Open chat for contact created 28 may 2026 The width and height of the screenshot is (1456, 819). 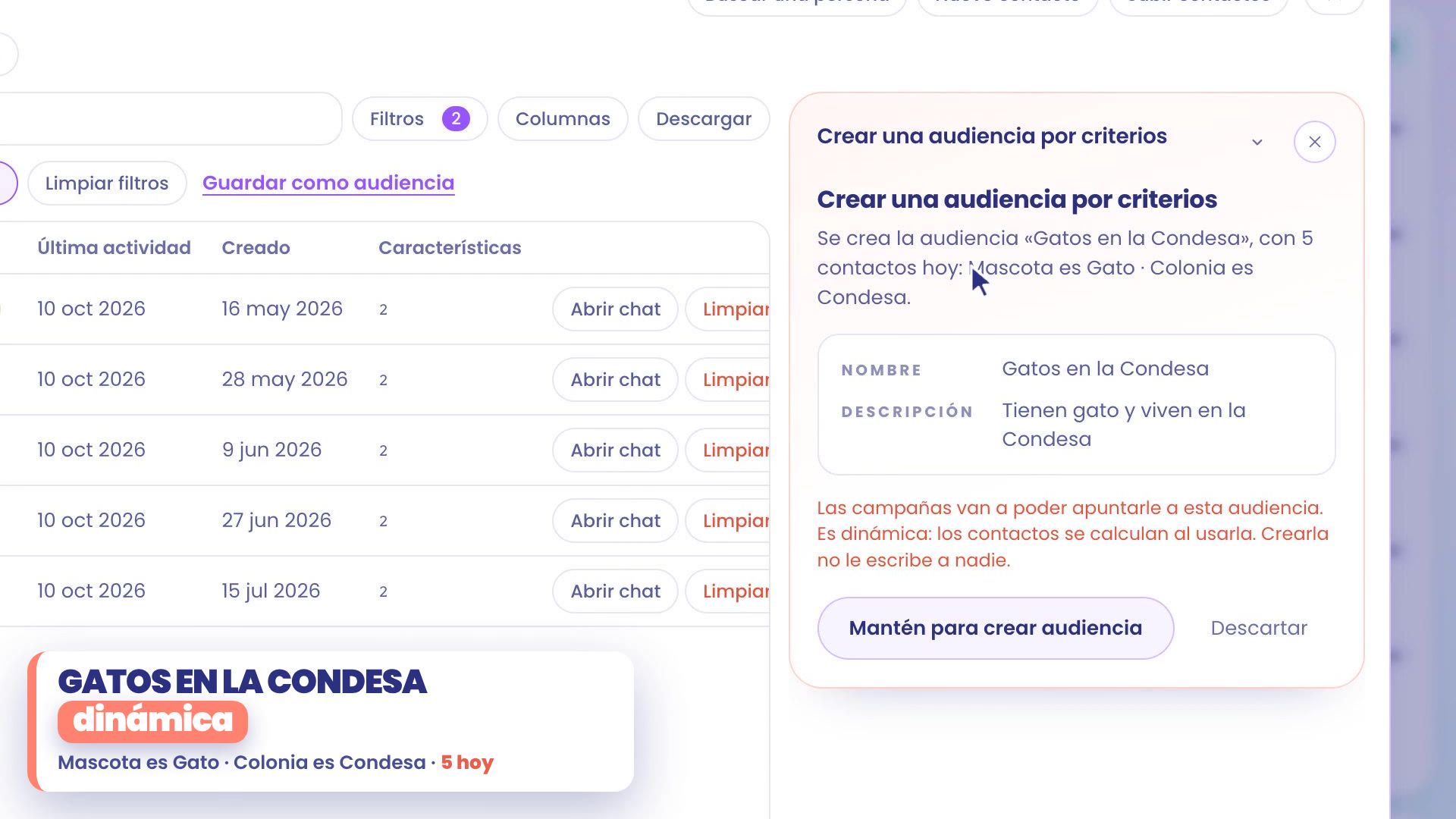click(x=615, y=380)
